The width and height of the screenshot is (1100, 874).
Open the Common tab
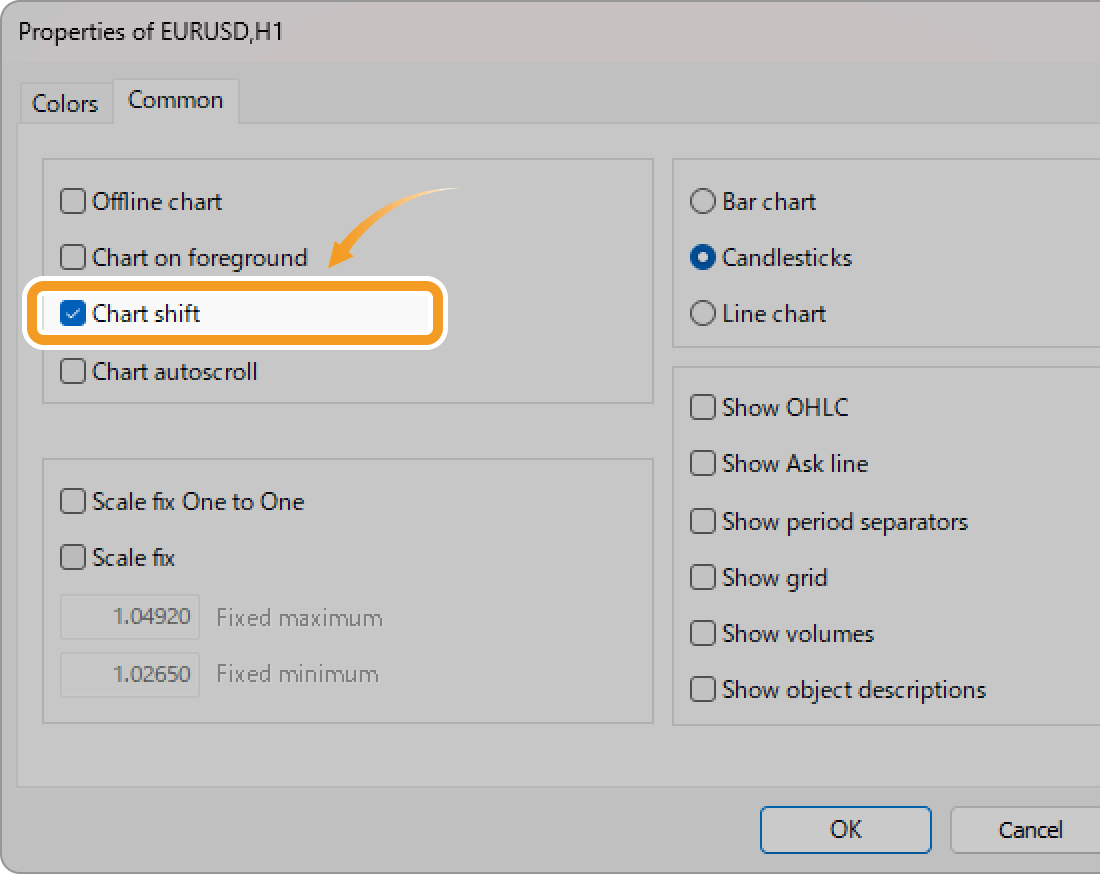pyautogui.click(x=176, y=100)
